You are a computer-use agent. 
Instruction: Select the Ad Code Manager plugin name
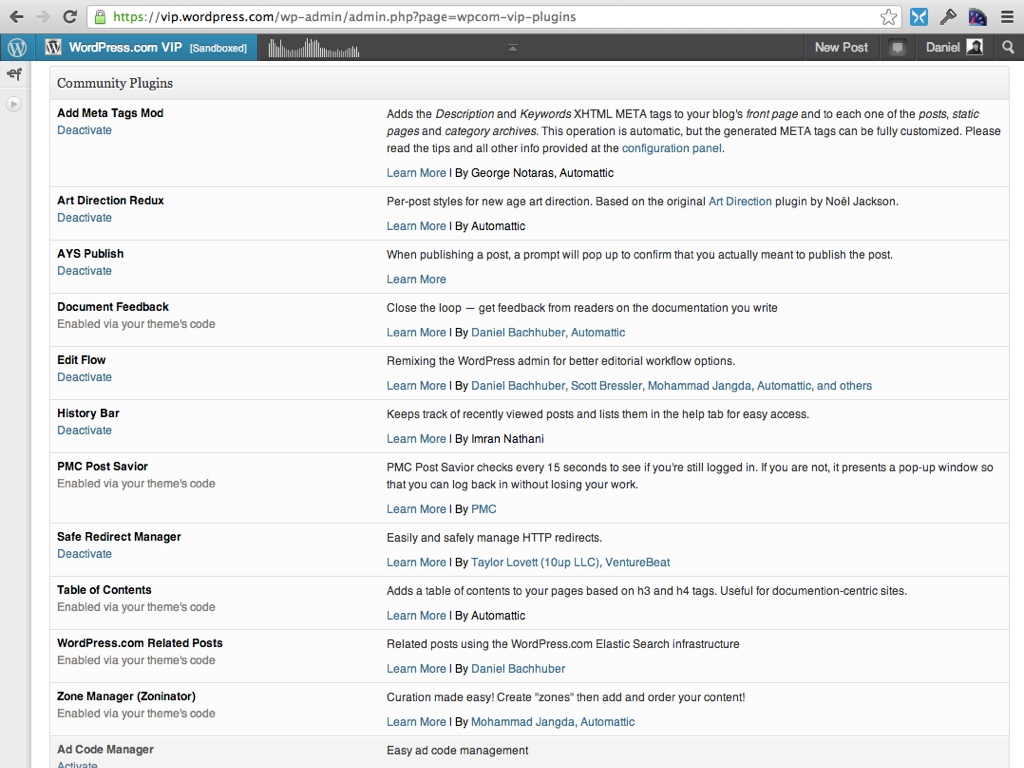click(105, 750)
